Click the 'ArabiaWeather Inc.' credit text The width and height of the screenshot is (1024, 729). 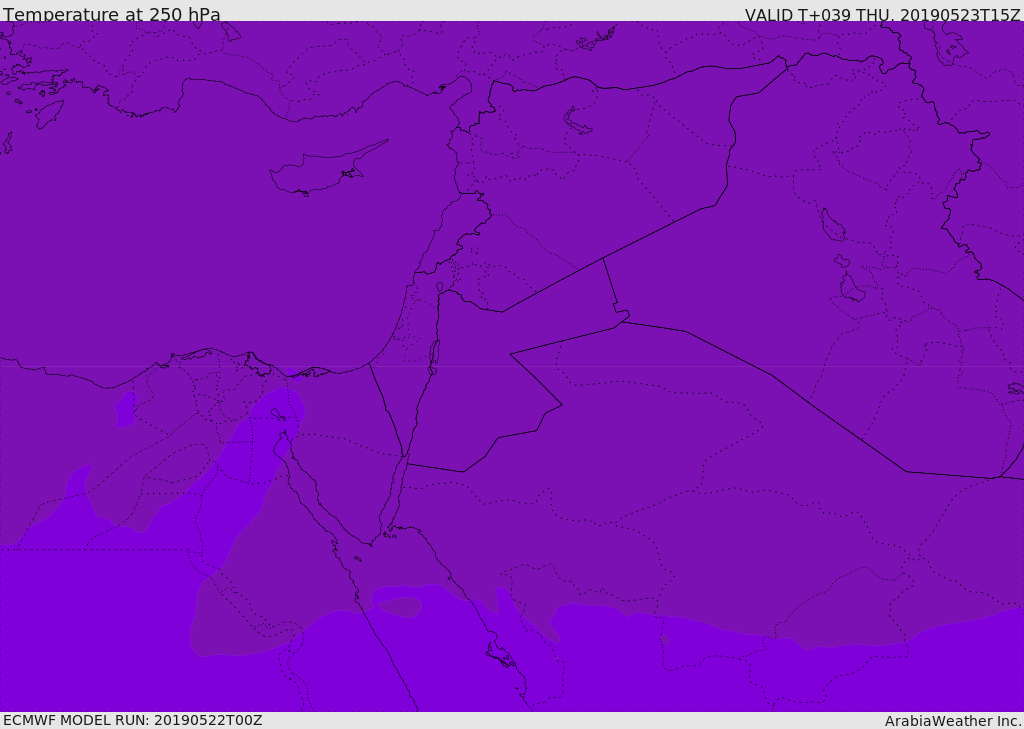[953, 721]
